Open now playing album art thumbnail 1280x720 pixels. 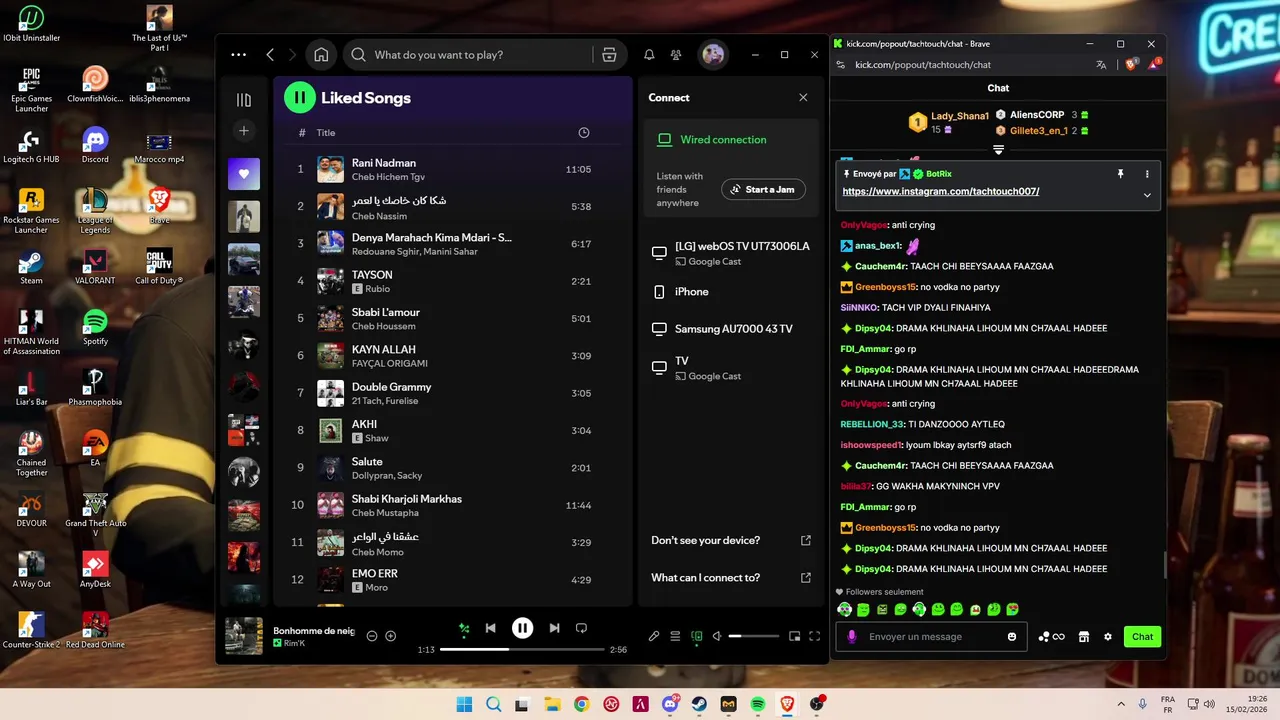click(244, 636)
